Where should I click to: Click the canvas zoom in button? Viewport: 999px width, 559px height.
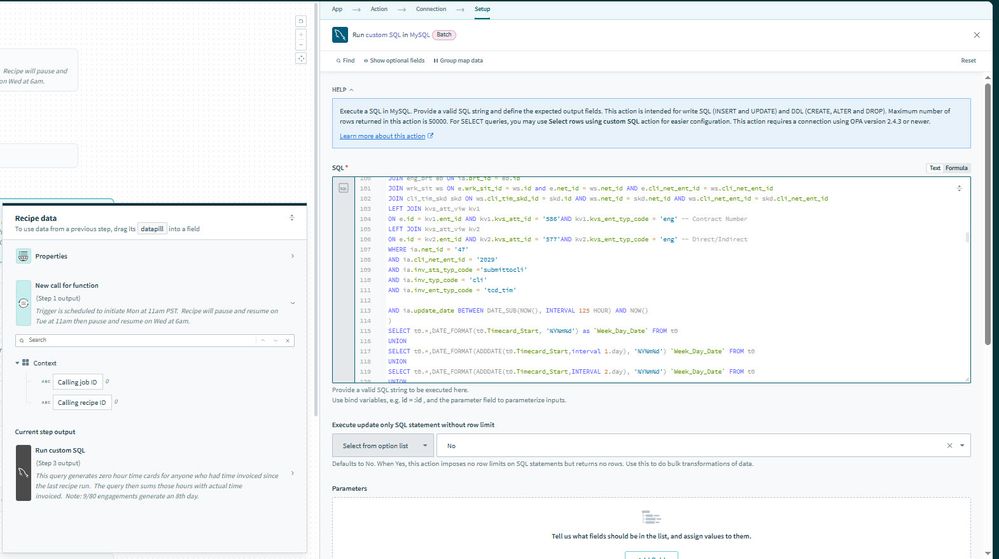303,33
